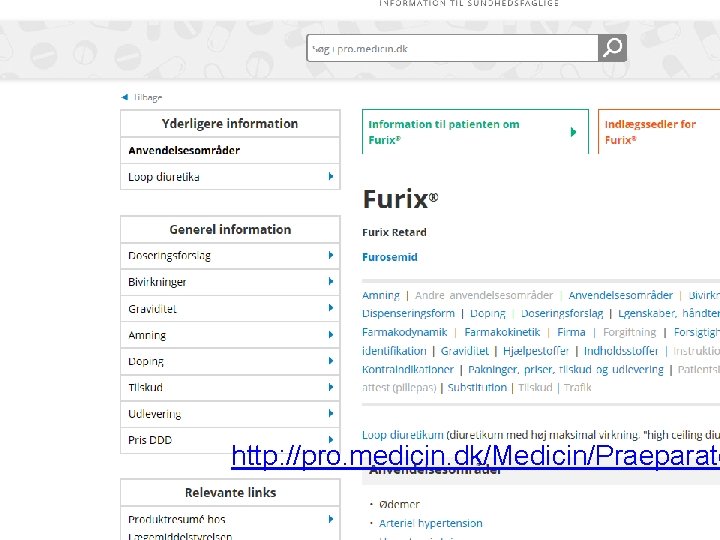Focus the pro.medicin.dk search field
The width and height of the screenshot is (720, 540).
click(x=452, y=48)
